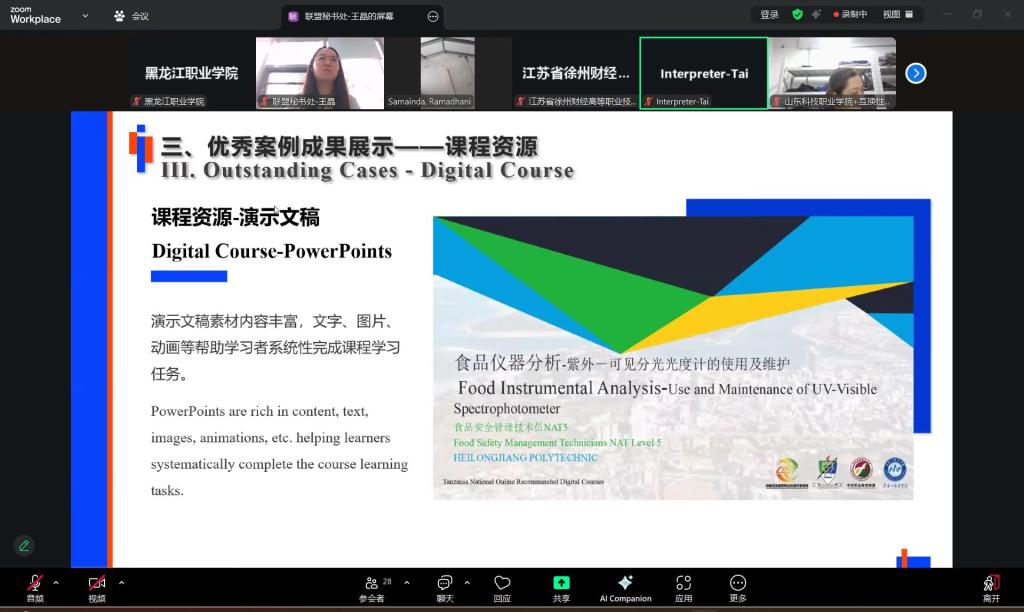Expand audio options chevron

click(x=56, y=582)
